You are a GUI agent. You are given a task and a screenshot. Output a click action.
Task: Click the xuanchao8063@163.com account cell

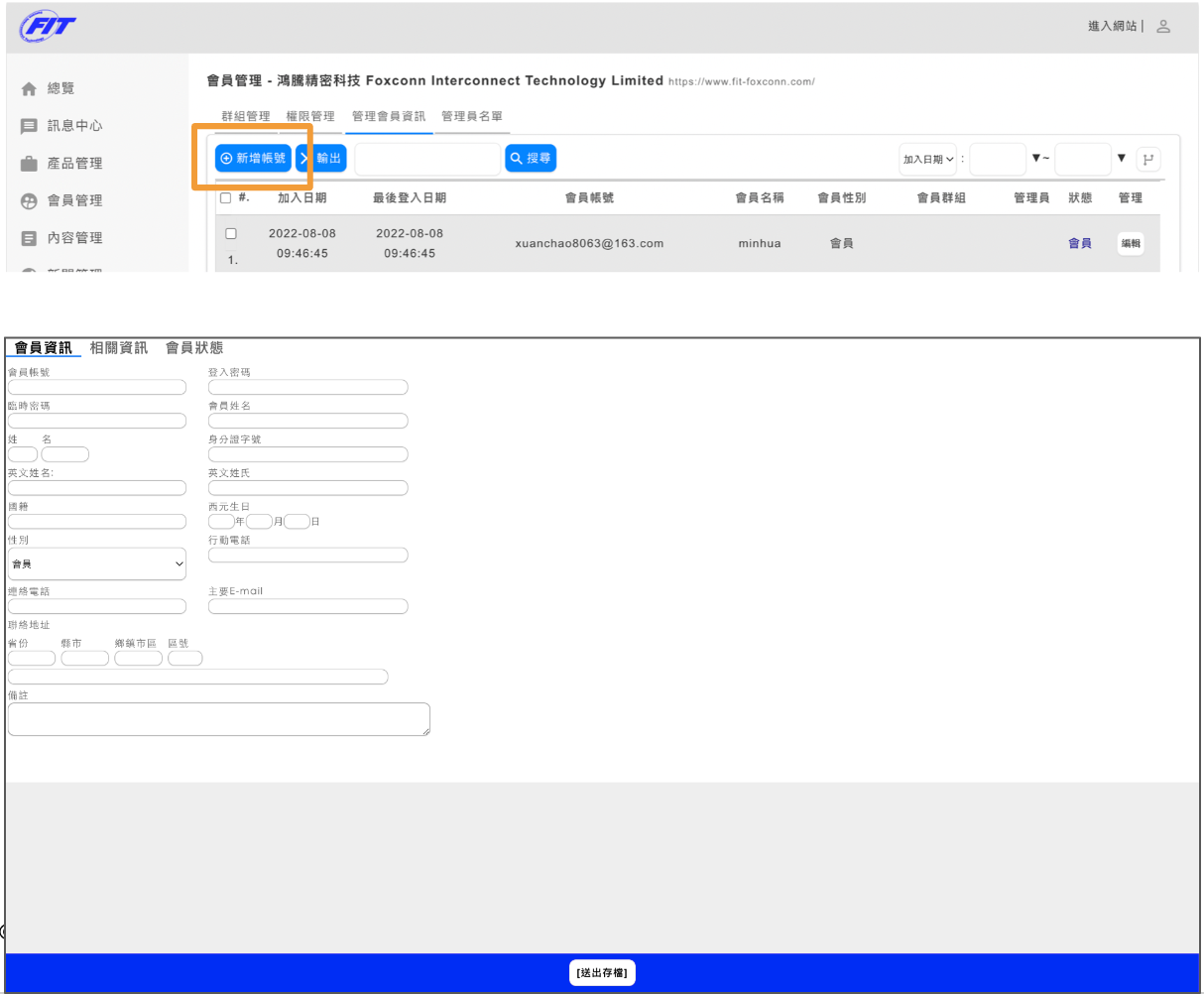(589, 243)
